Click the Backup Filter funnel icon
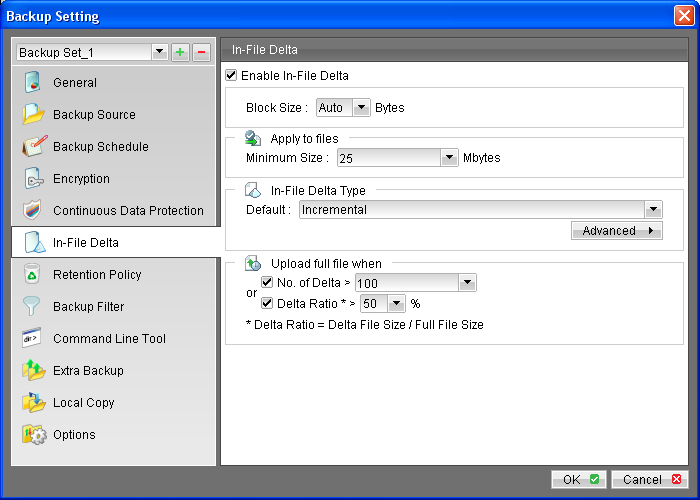Image resolution: width=700 pixels, height=500 pixels. click(x=34, y=307)
